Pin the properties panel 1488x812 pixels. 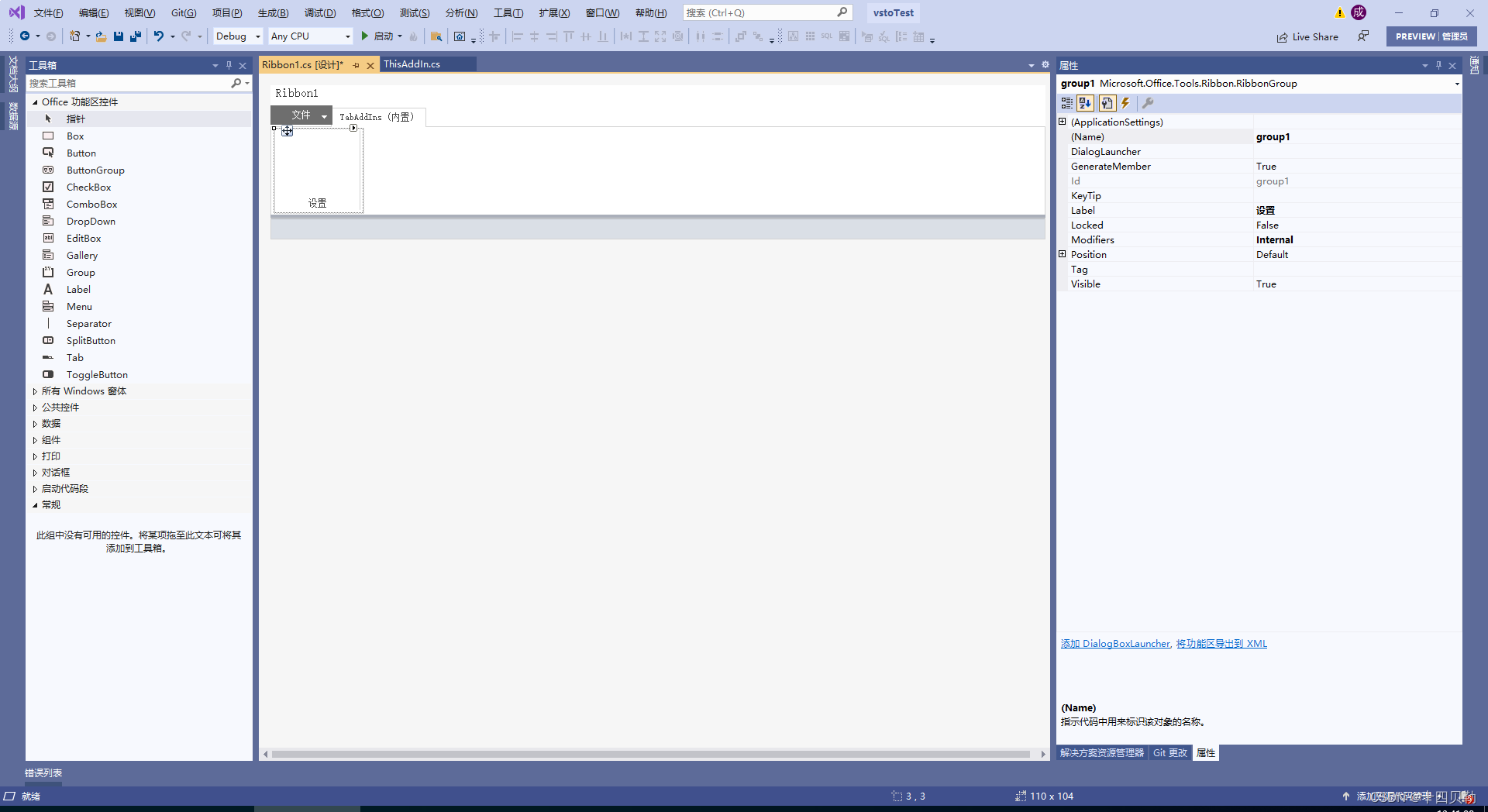1438,66
